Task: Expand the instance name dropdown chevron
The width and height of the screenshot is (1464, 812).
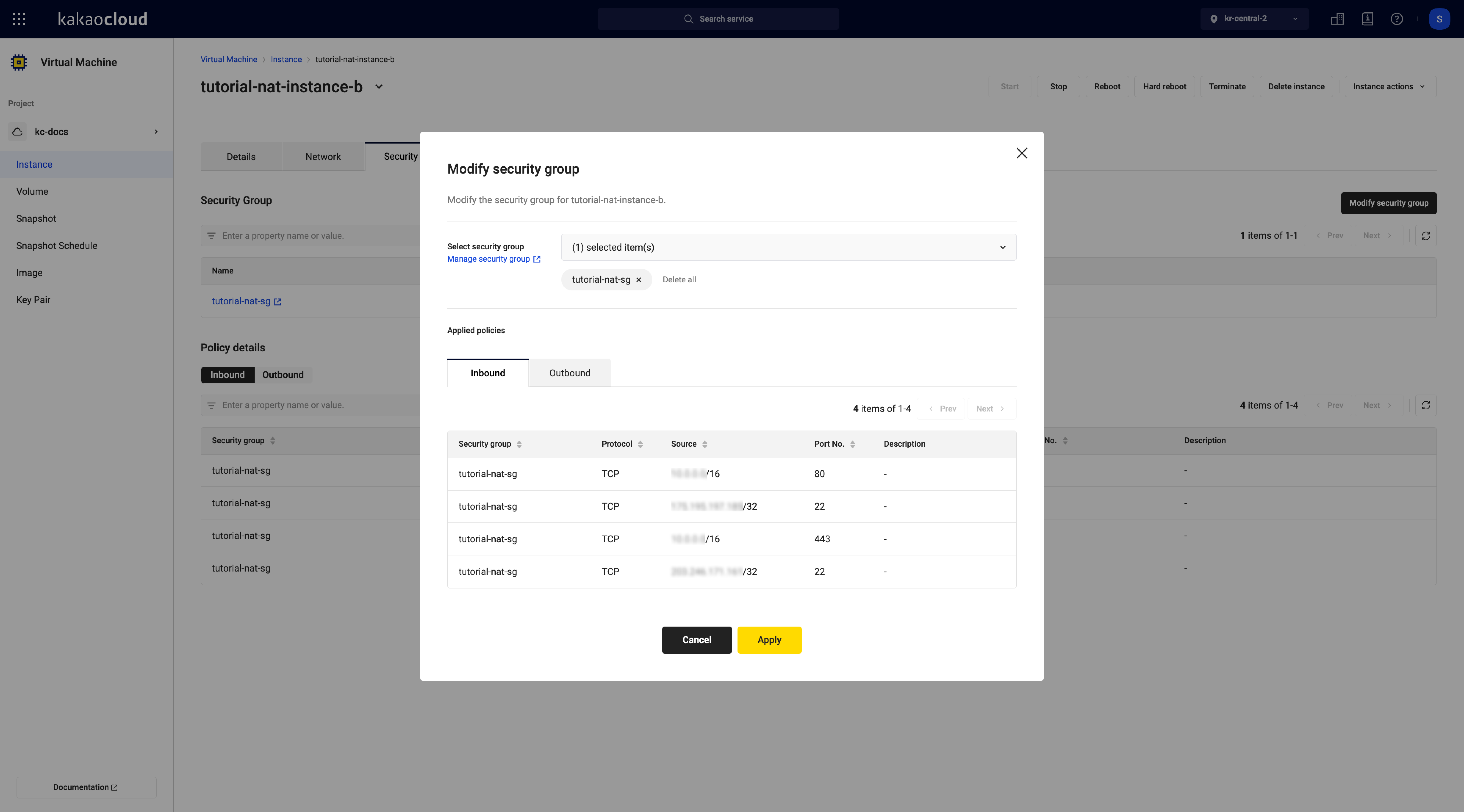Action: [x=379, y=87]
